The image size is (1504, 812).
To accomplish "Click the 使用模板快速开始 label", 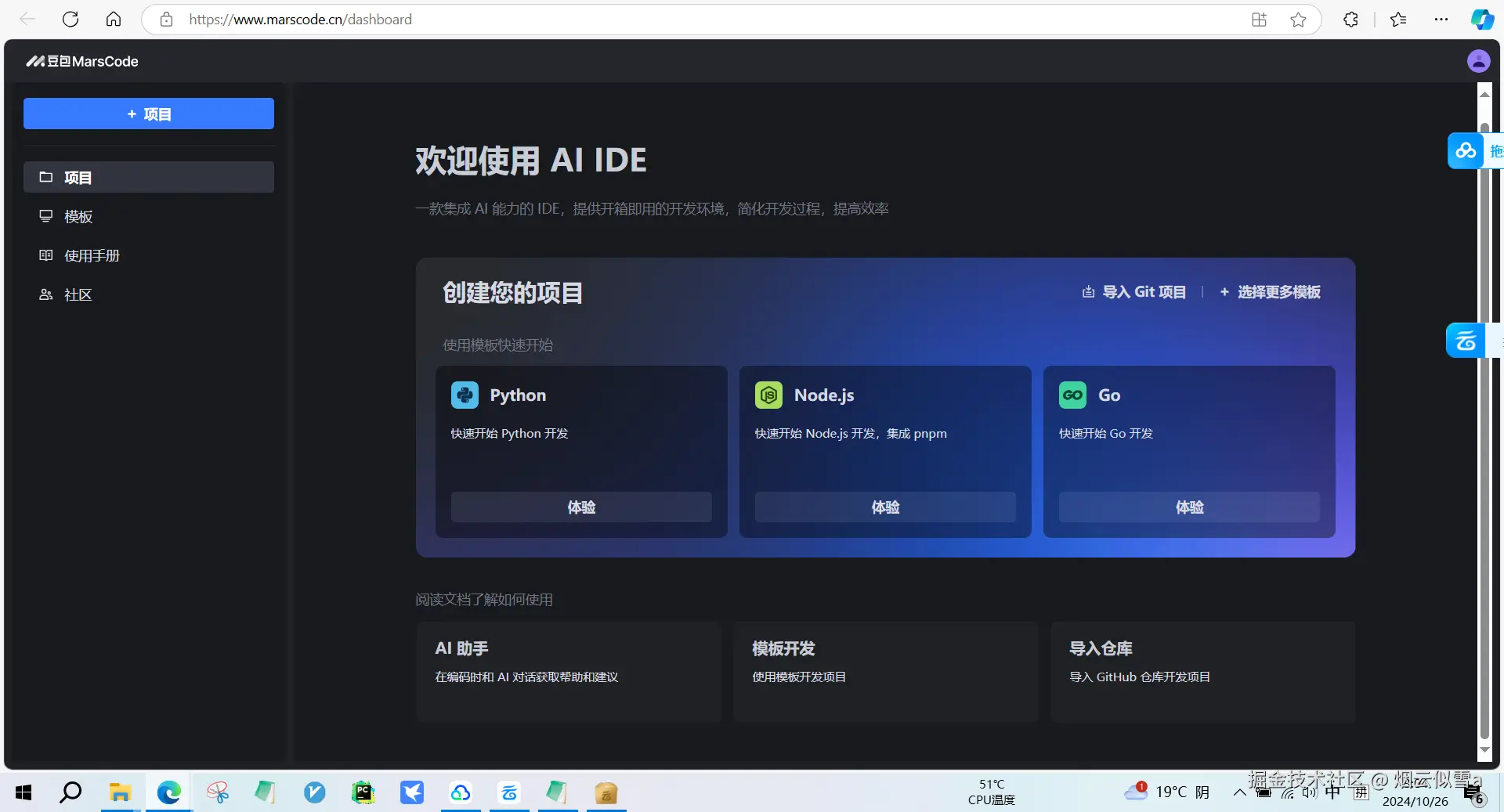I will [x=498, y=345].
